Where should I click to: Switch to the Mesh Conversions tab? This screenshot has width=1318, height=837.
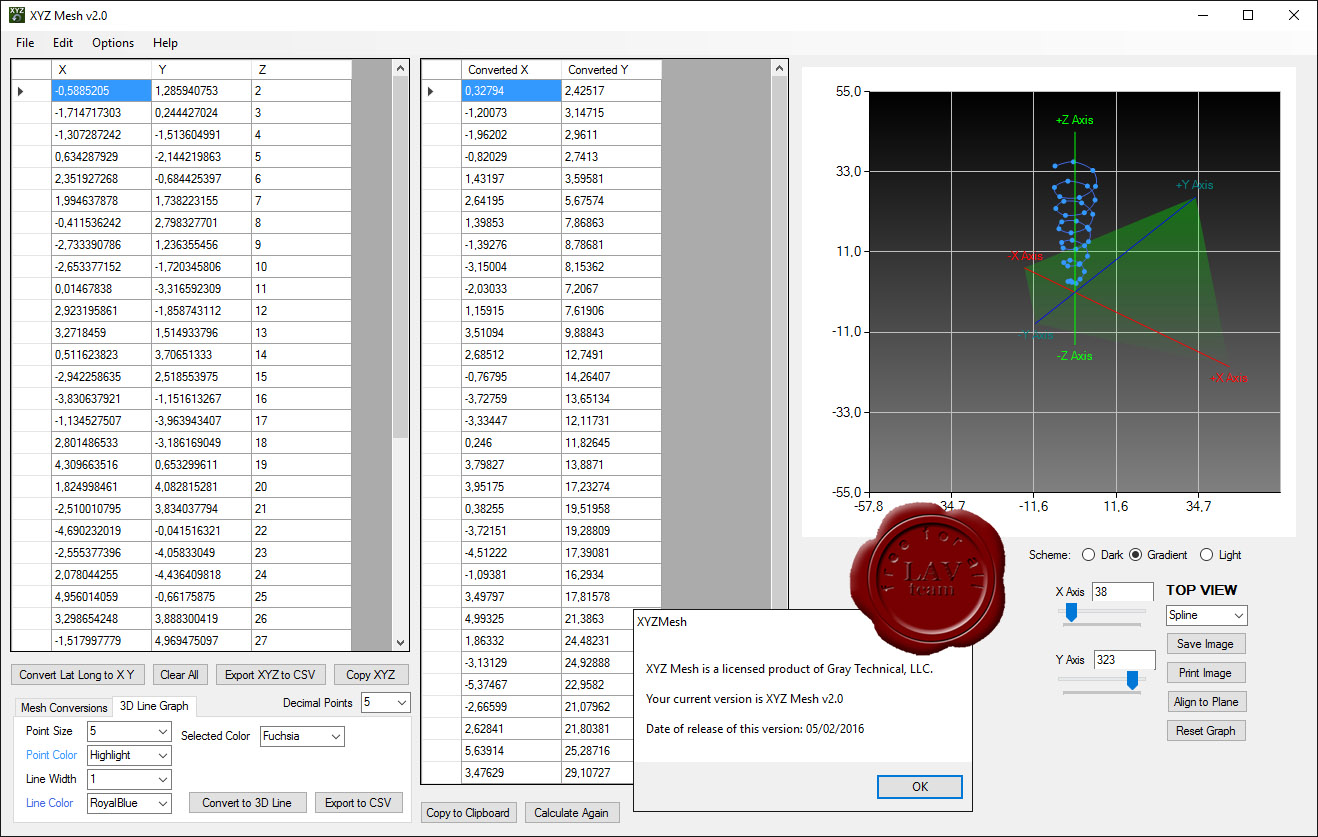click(64, 707)
